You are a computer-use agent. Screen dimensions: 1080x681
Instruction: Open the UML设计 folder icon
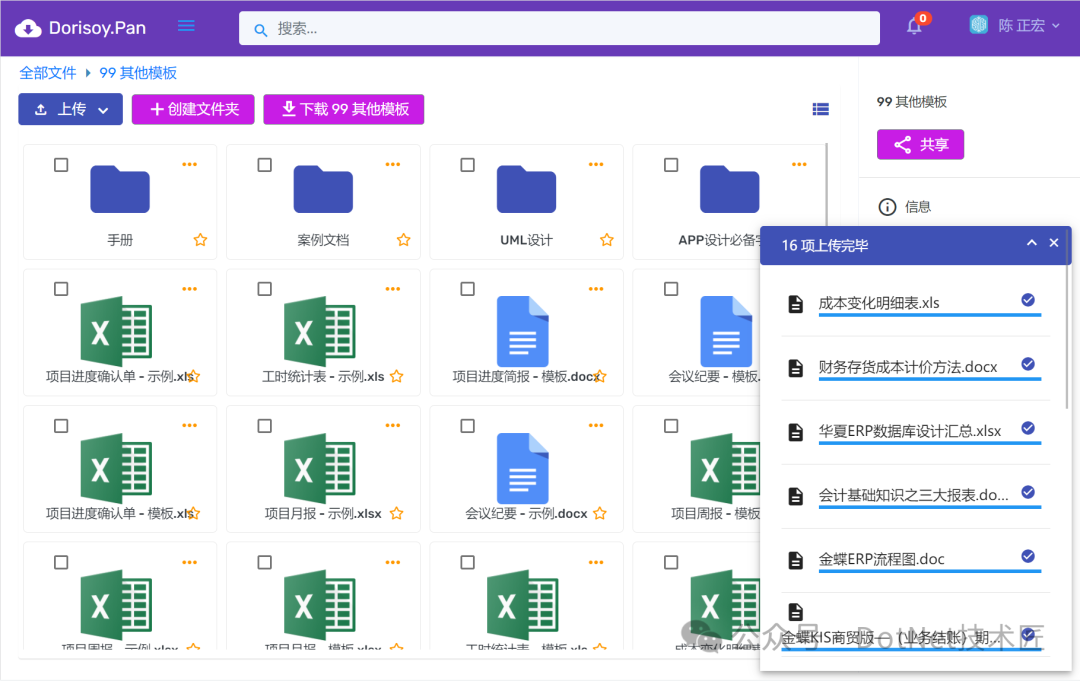526,189
